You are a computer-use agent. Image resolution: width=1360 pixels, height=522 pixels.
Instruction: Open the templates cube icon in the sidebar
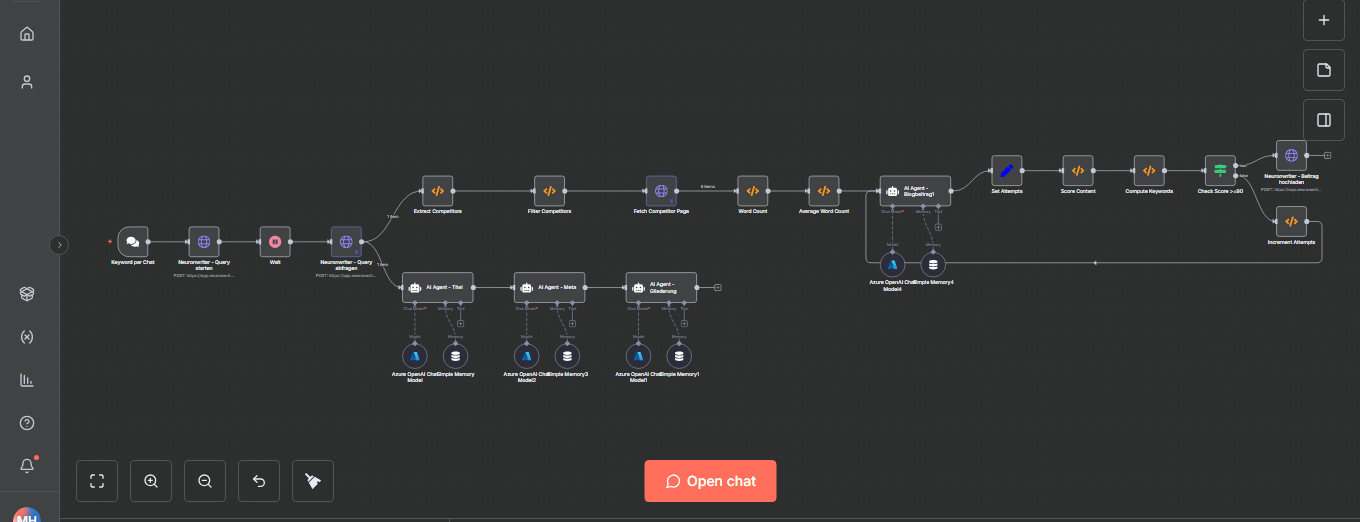pos(27,294)
